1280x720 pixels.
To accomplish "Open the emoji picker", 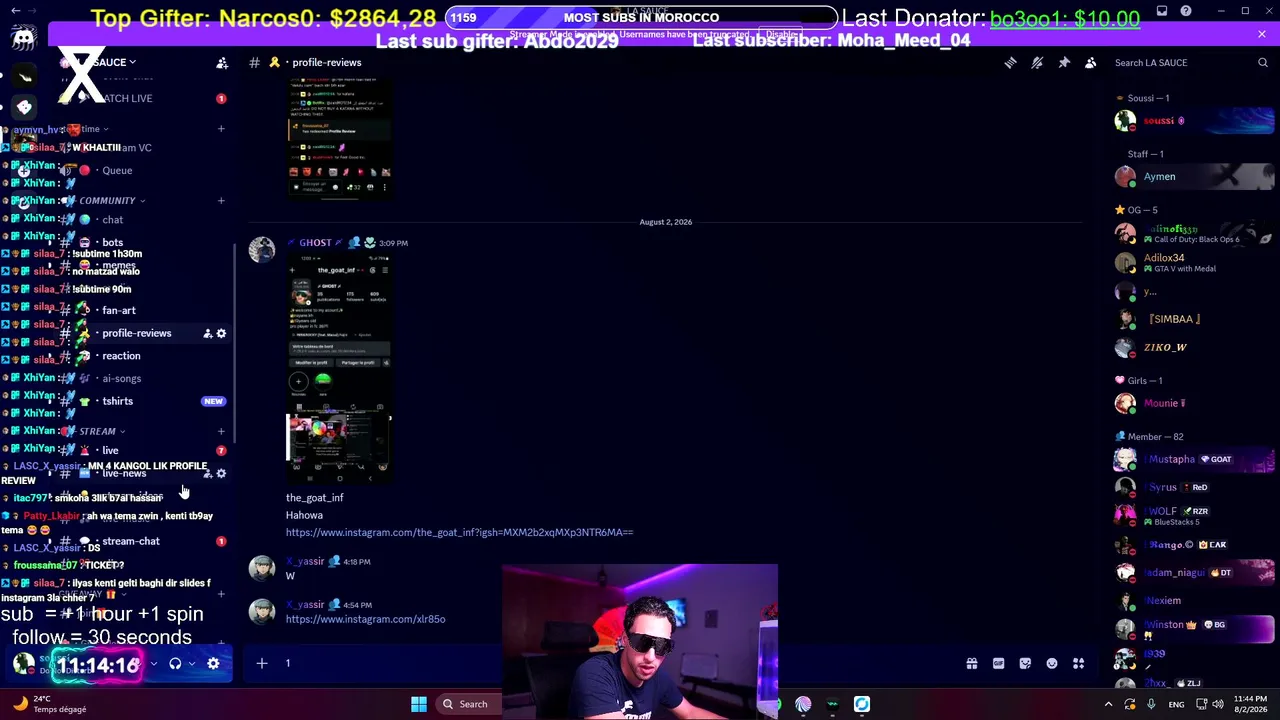I will (x=1052, y=663).
